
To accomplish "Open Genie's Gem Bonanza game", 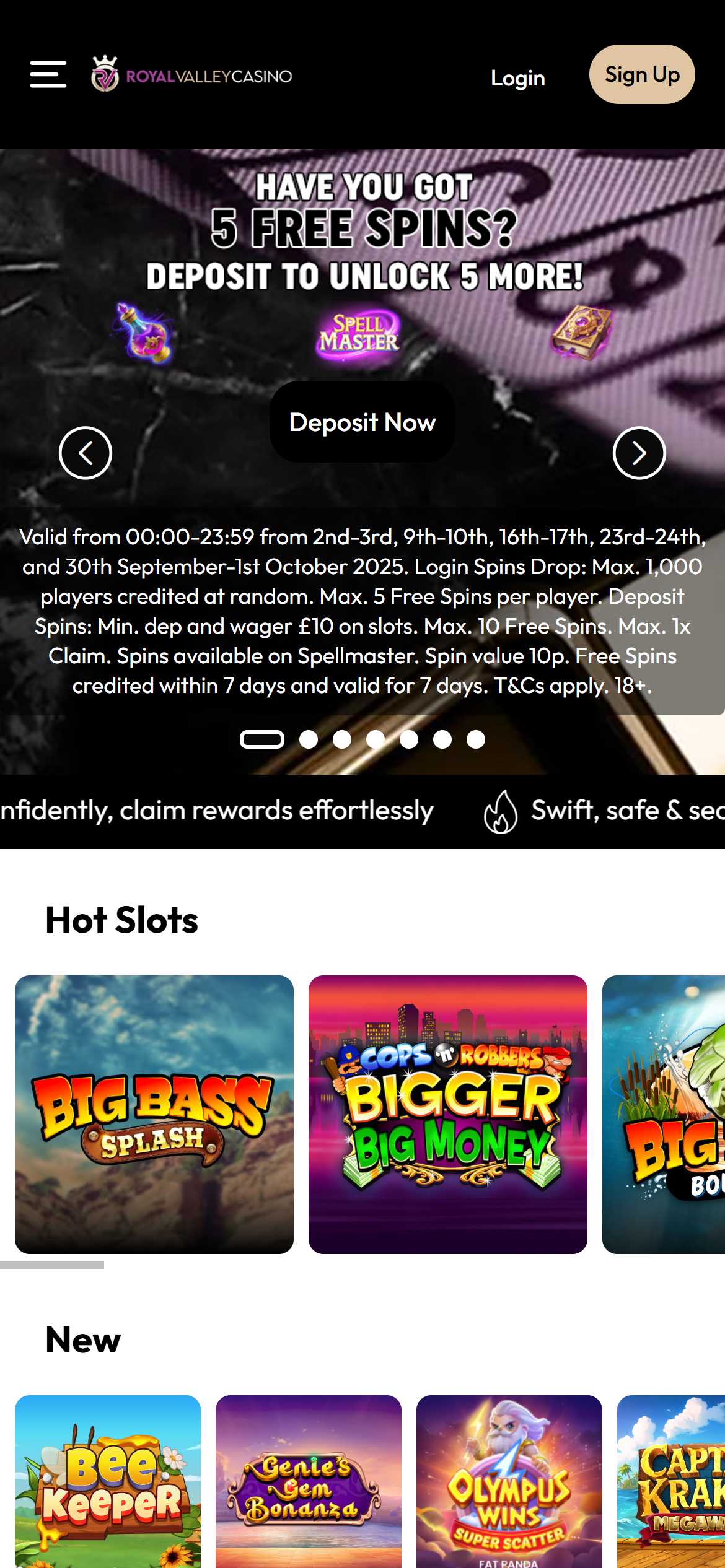I will pyautogui.click(x=309, y=1481).
